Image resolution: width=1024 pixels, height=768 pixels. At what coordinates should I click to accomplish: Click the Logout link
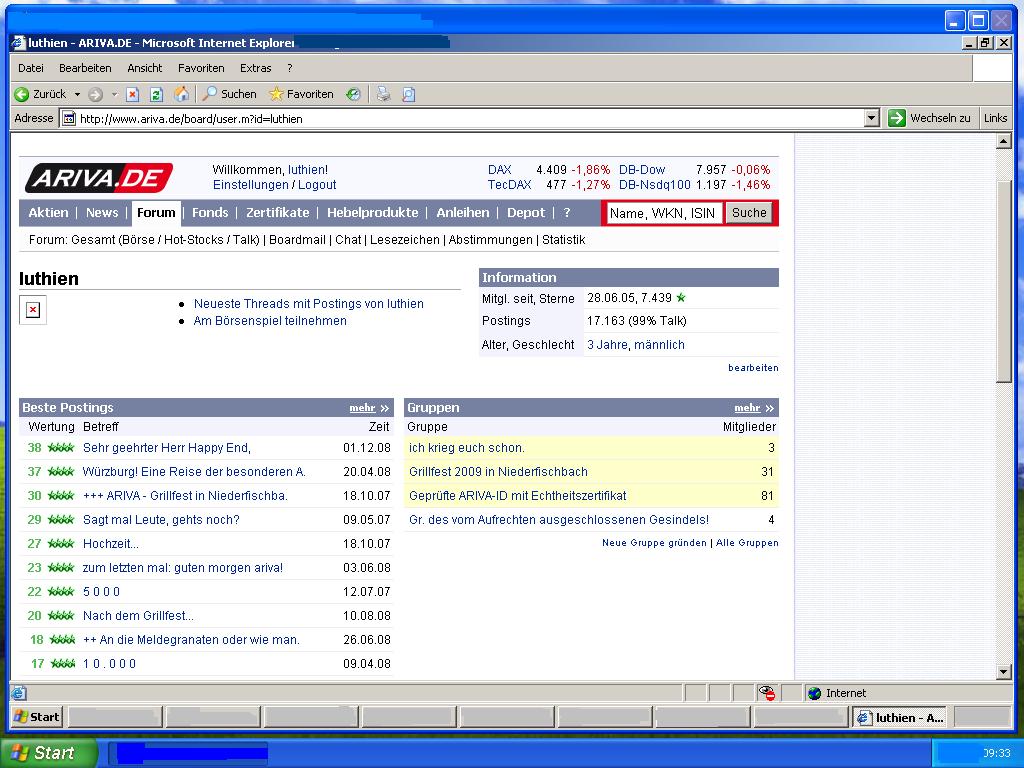tap(317, 185)
